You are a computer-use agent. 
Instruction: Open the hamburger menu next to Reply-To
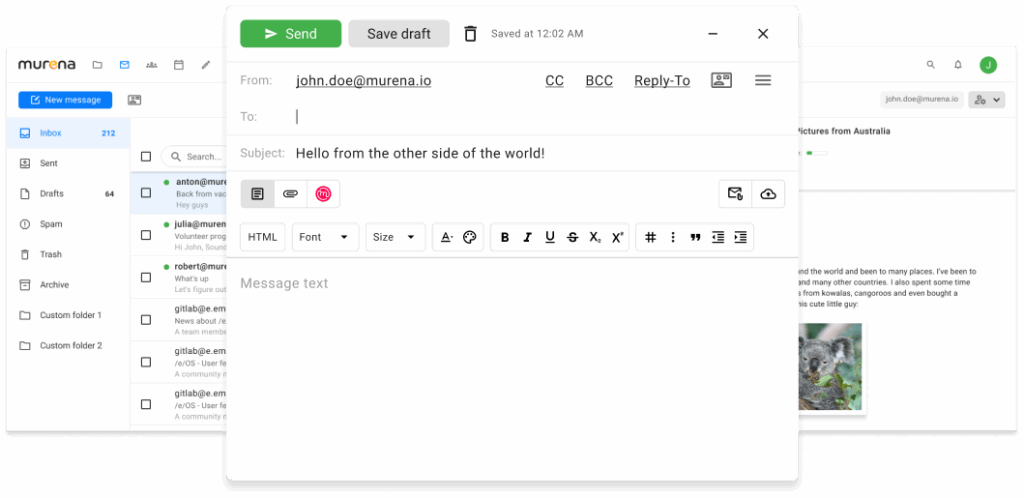[x=763, y=80]
